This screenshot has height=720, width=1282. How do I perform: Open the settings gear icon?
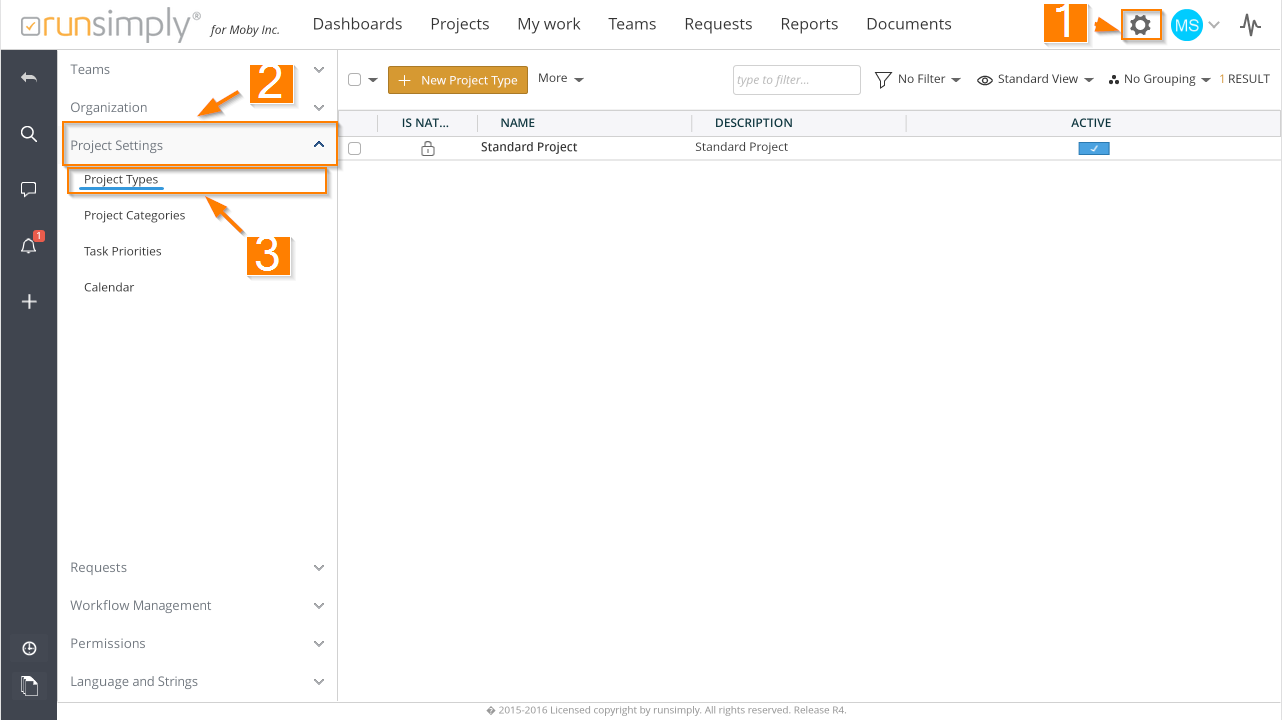pyautogui.click(x=1140, y=25)
